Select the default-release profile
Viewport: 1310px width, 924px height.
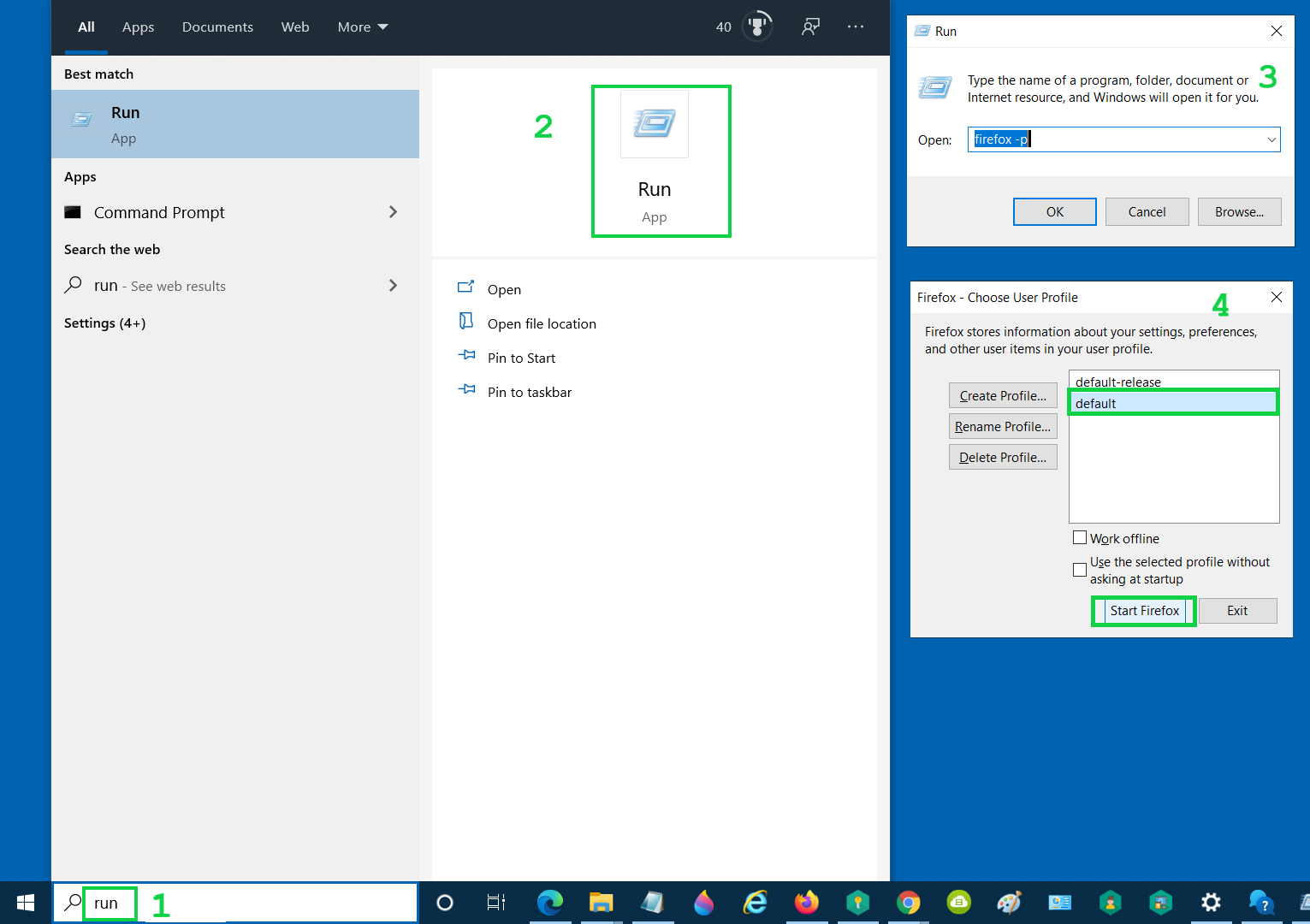pyautogui.click(x=1117, y=382)
